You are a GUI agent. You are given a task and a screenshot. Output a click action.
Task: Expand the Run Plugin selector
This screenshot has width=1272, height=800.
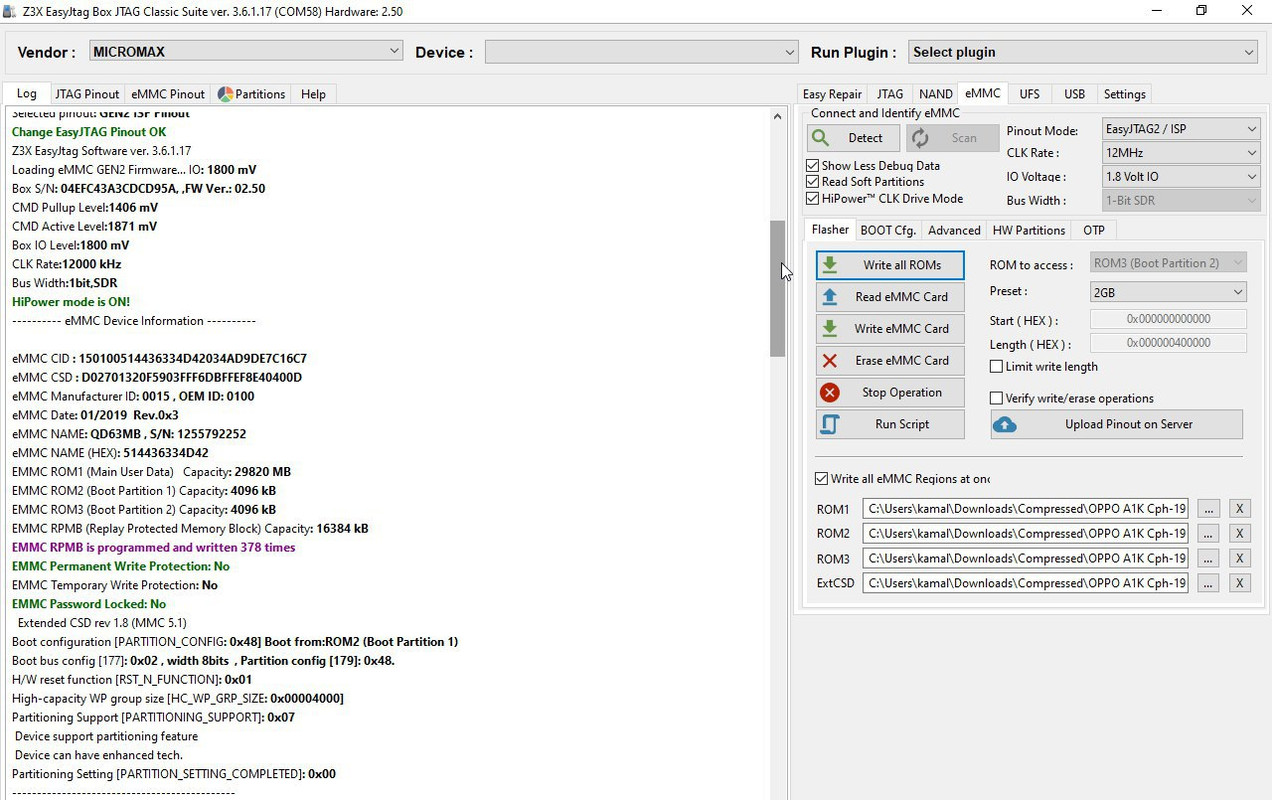(1083, 52)
